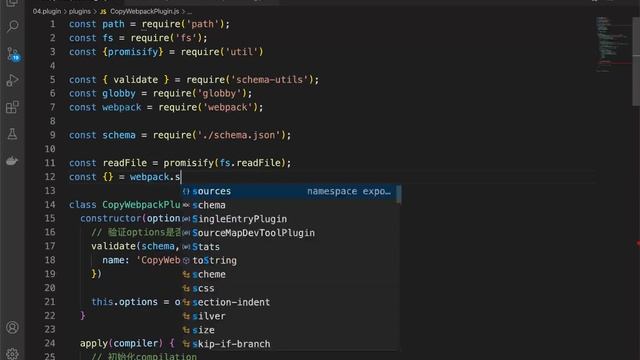Click 'validate' identifier on line 5
Screen dimensions: 640x360
[x=136, y=80]
